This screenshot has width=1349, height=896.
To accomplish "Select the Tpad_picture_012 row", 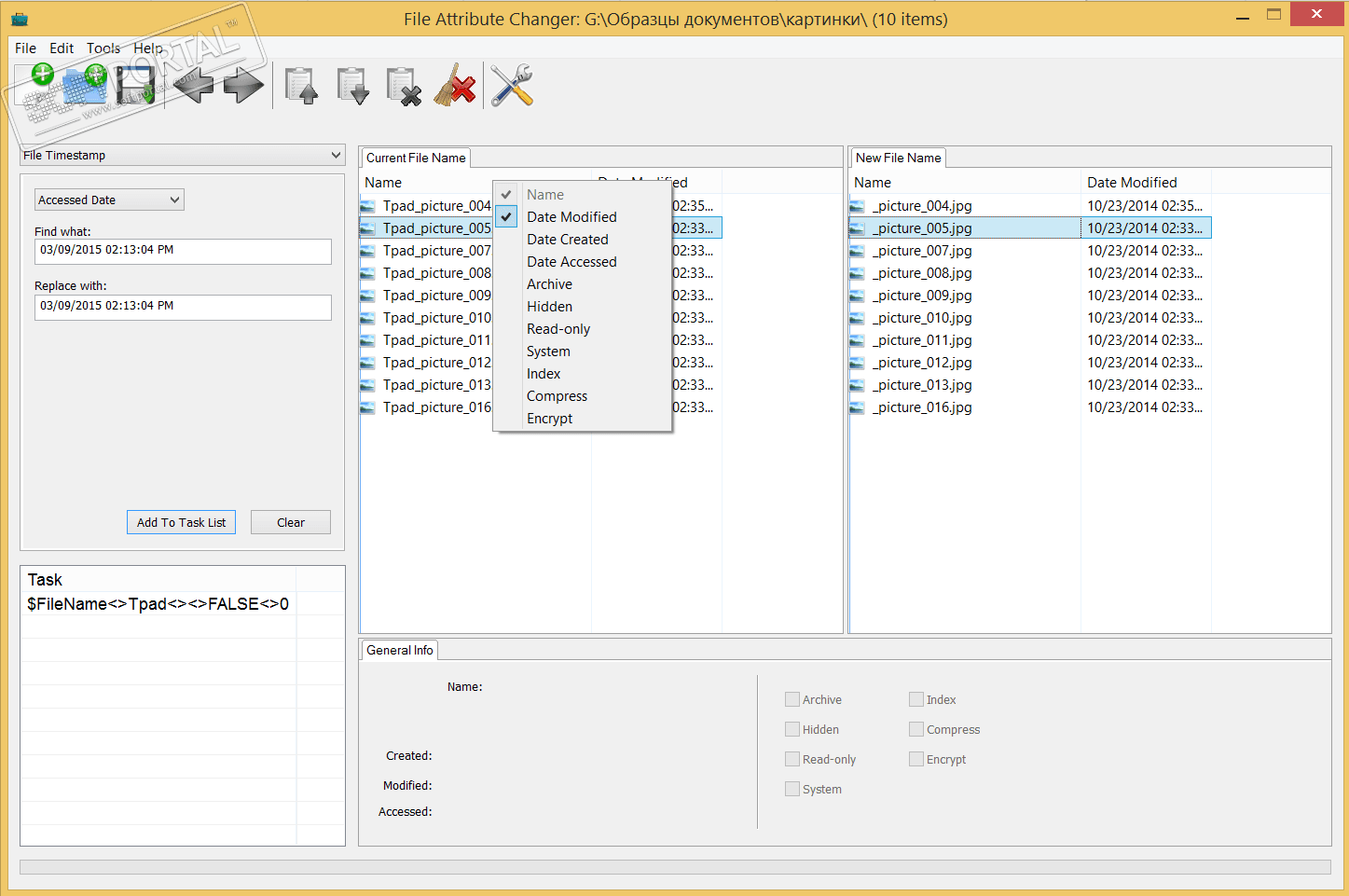I will pyautogui.click(x=541, y=363).
